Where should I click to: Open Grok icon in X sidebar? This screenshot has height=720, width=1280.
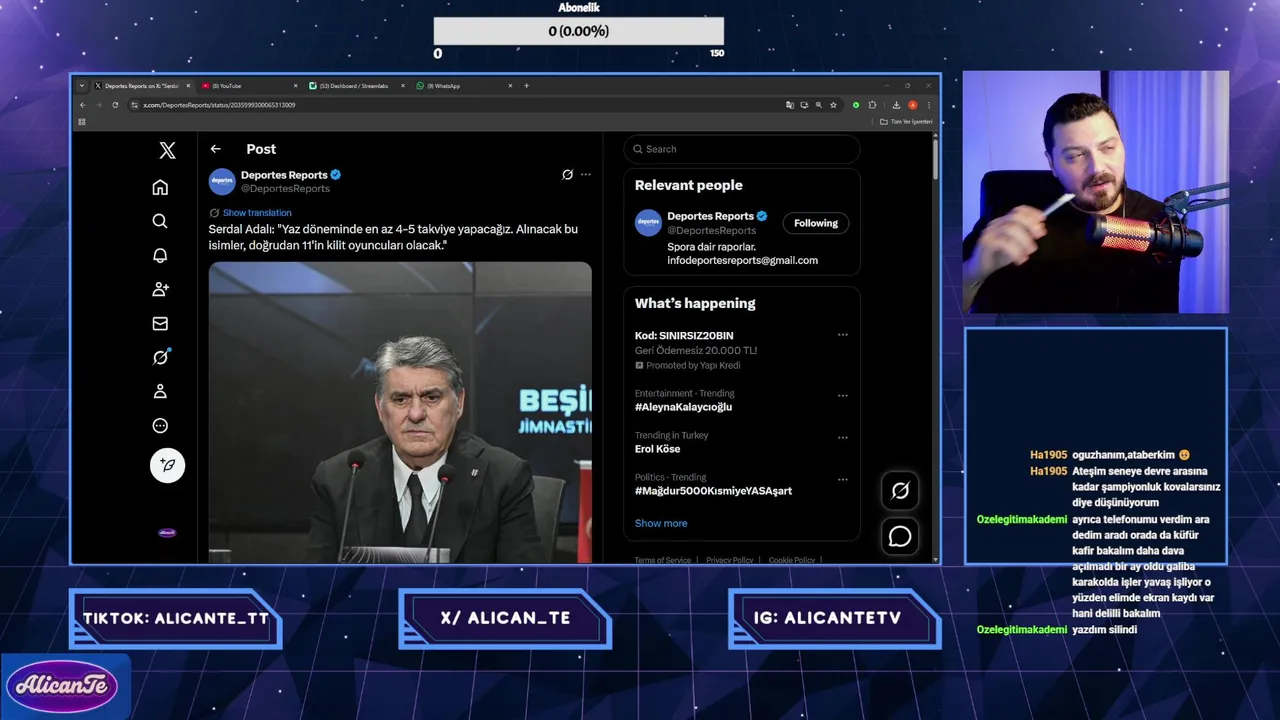[160, 357]
